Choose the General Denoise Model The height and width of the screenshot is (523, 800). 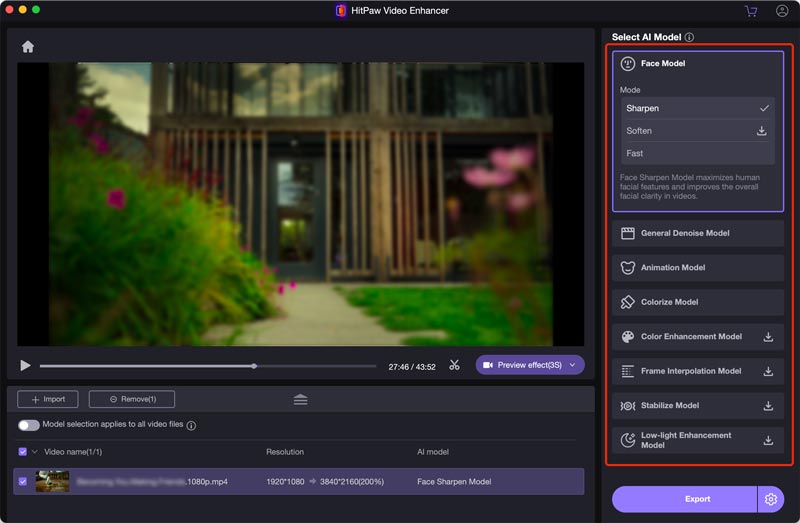point(697,233)
